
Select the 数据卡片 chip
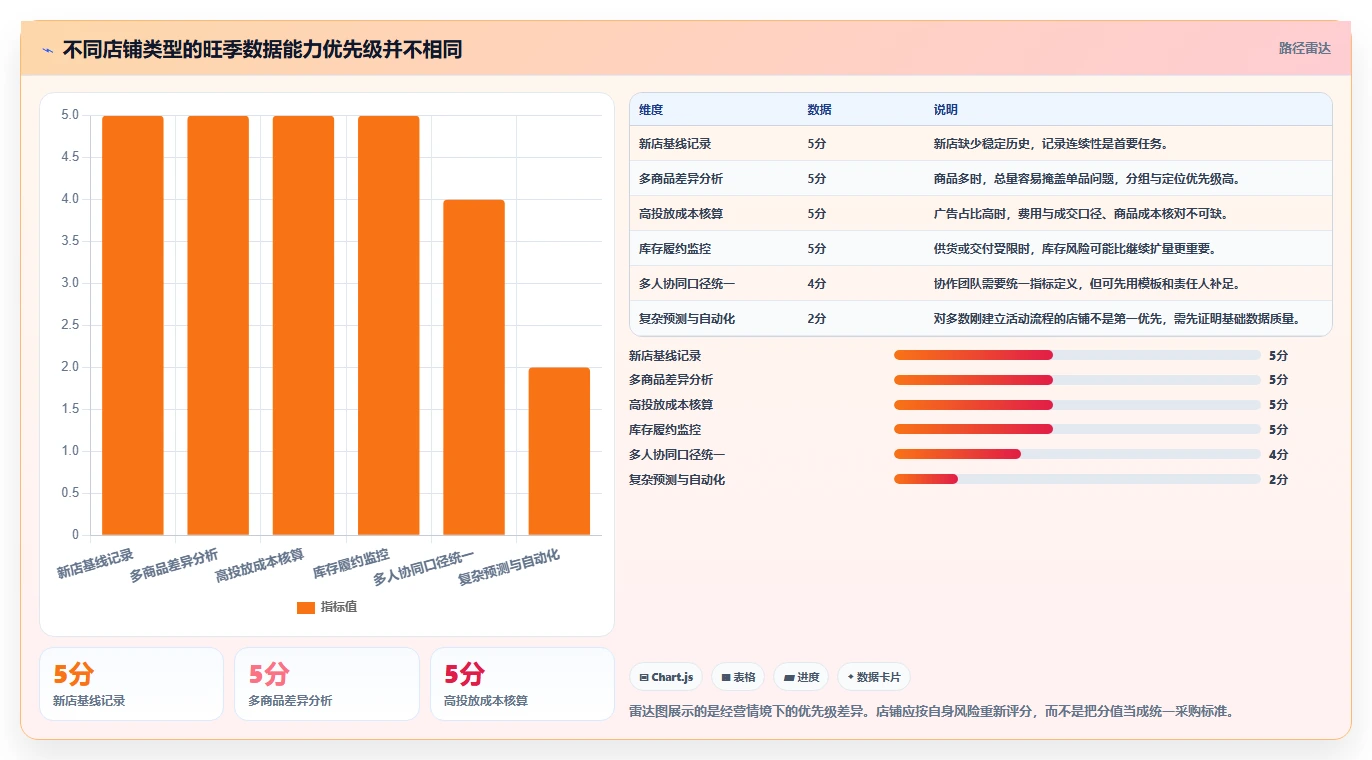874,677
